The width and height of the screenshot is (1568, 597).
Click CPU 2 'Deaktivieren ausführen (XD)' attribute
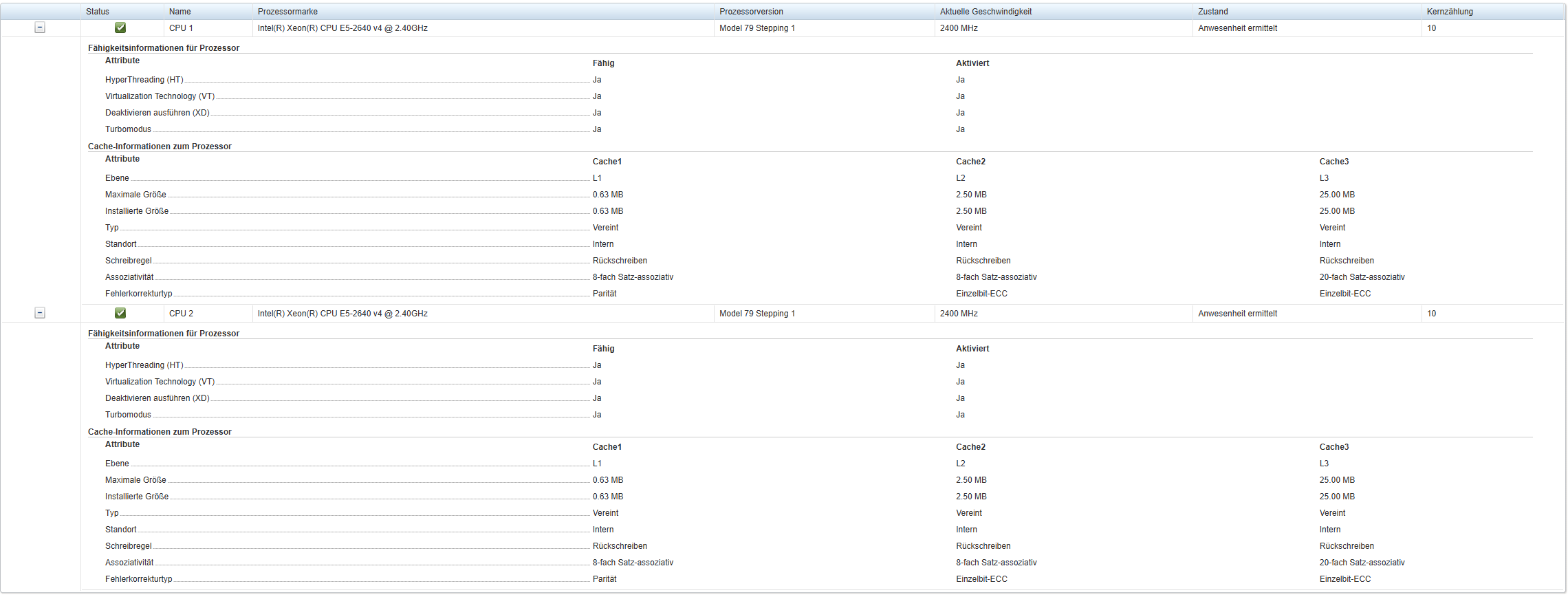[x=157, y=398]
